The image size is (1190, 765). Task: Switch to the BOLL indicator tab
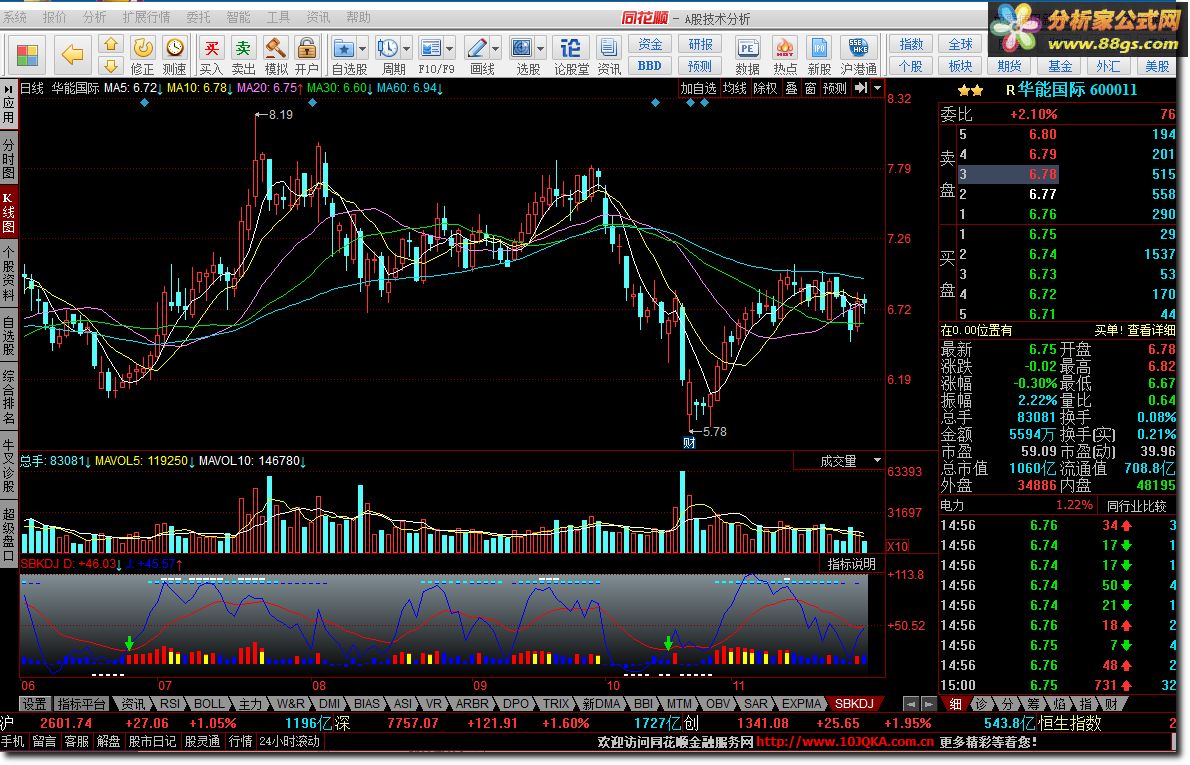pyautogui.click(x=209, y=704)
